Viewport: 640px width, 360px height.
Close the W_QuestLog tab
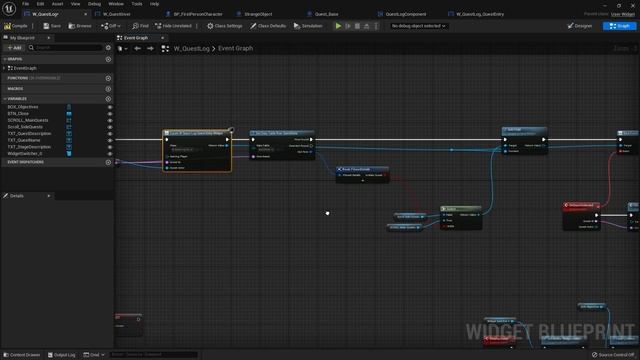pyautogui.click(x=85, y=14)
